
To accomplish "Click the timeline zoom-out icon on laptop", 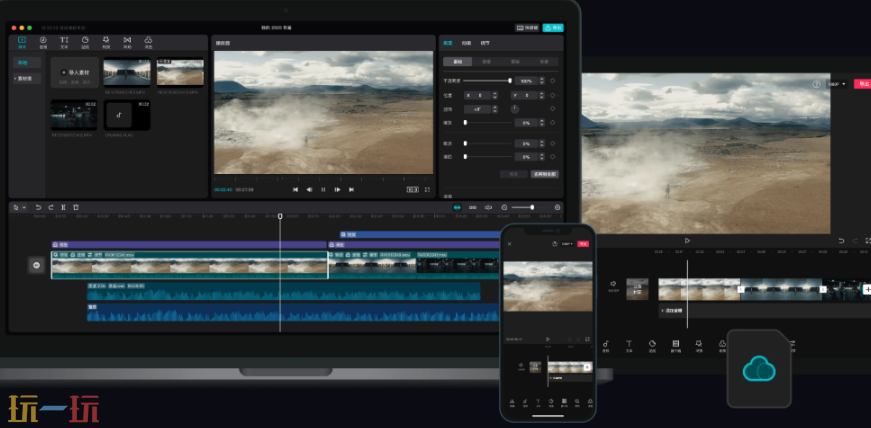I will [x=504, y=207].
